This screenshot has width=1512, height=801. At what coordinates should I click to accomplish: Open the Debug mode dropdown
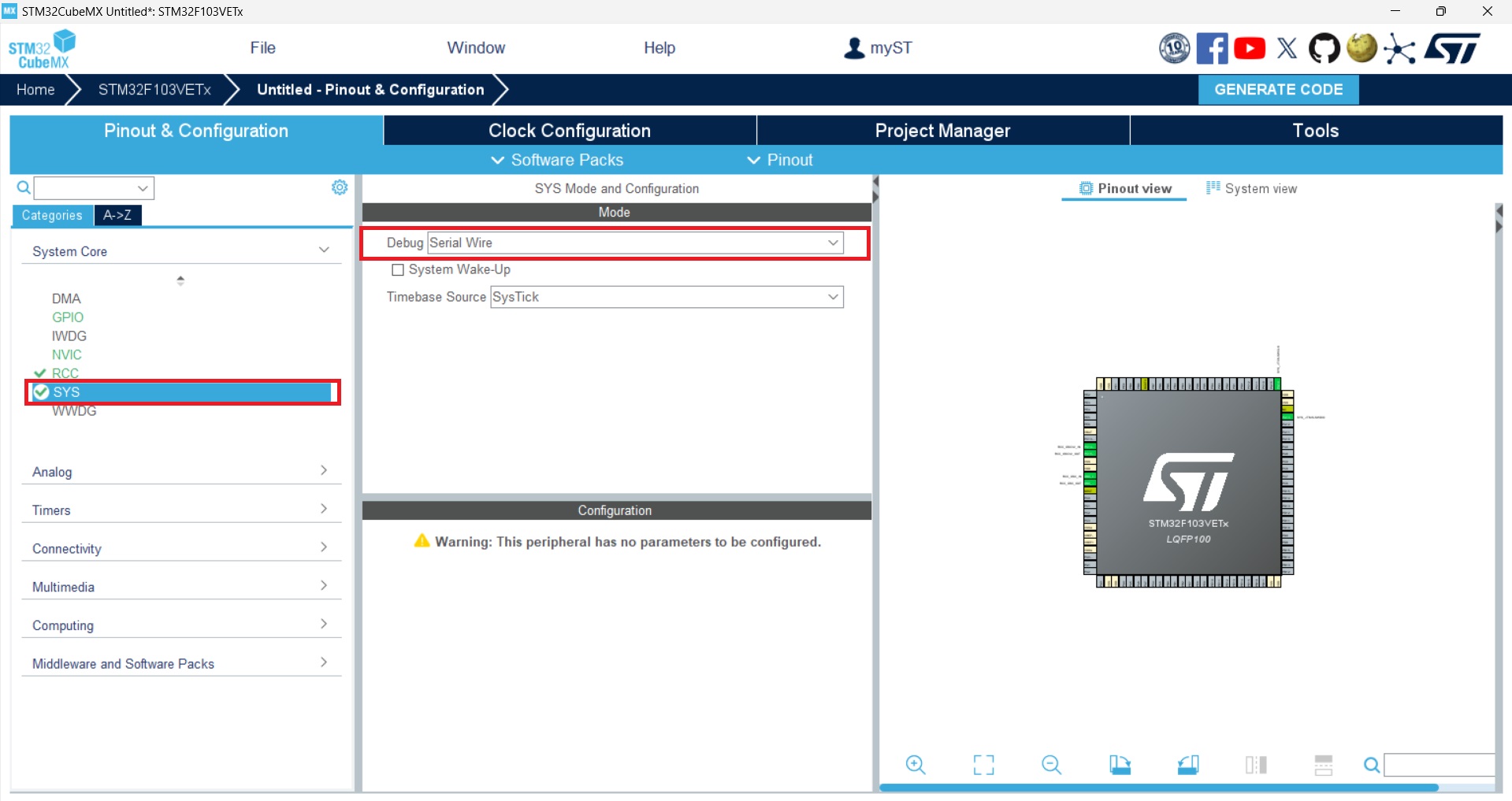coord(635,243)
